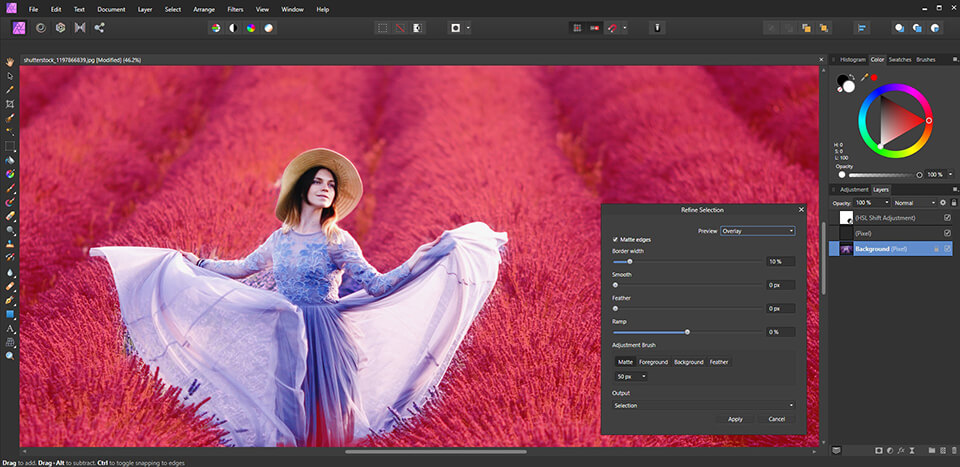Toggle visibility of the middle (Pixel) layer
Viewport: 960px width, 467px height.
[x=948, y=233]
